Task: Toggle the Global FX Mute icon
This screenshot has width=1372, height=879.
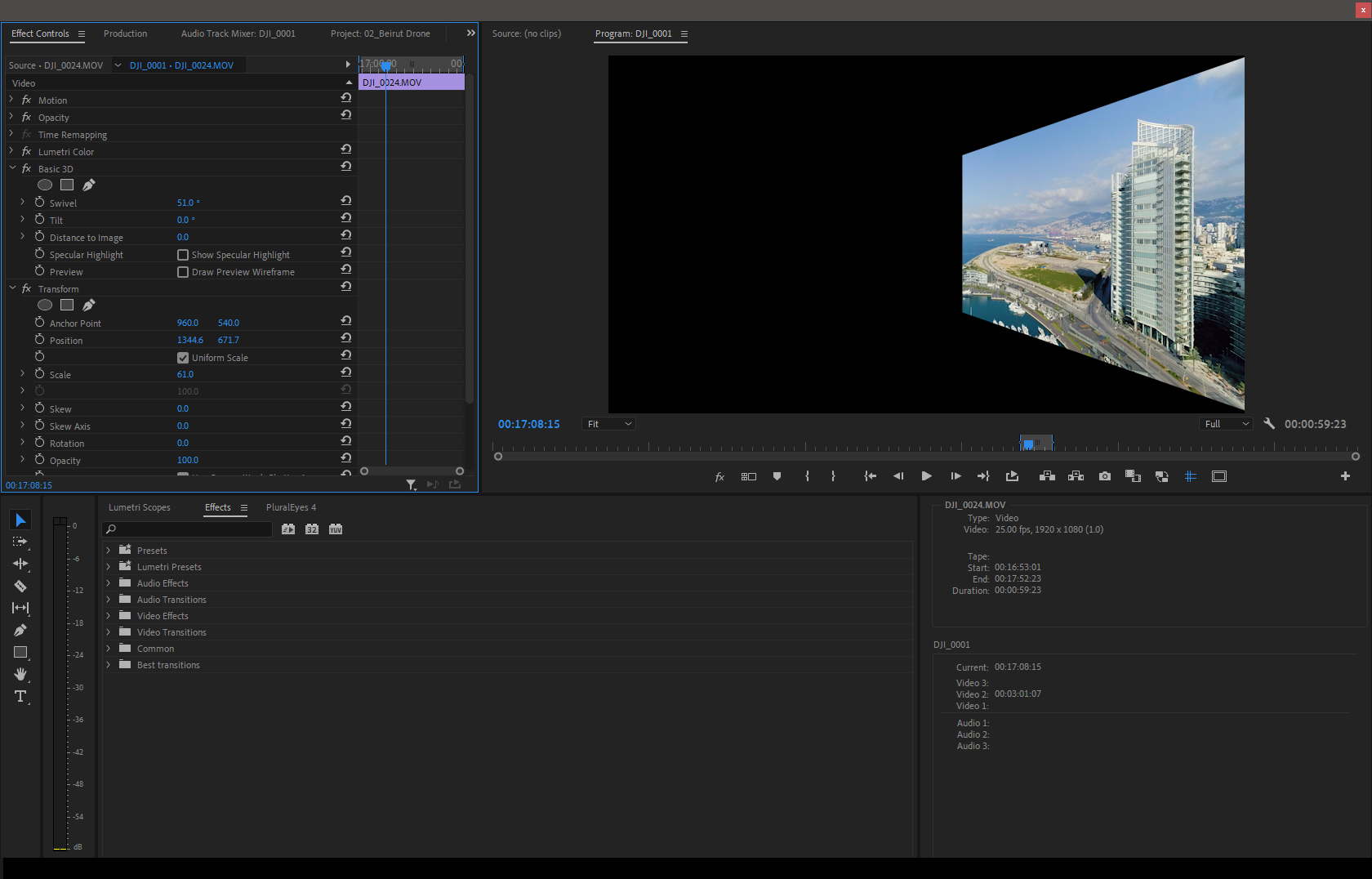Action: pyautogui.click(x=719, y=476)
